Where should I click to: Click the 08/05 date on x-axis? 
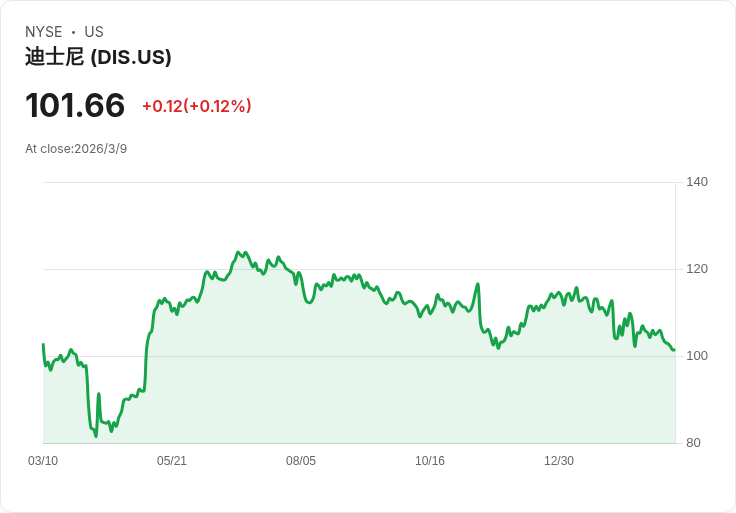301,461
